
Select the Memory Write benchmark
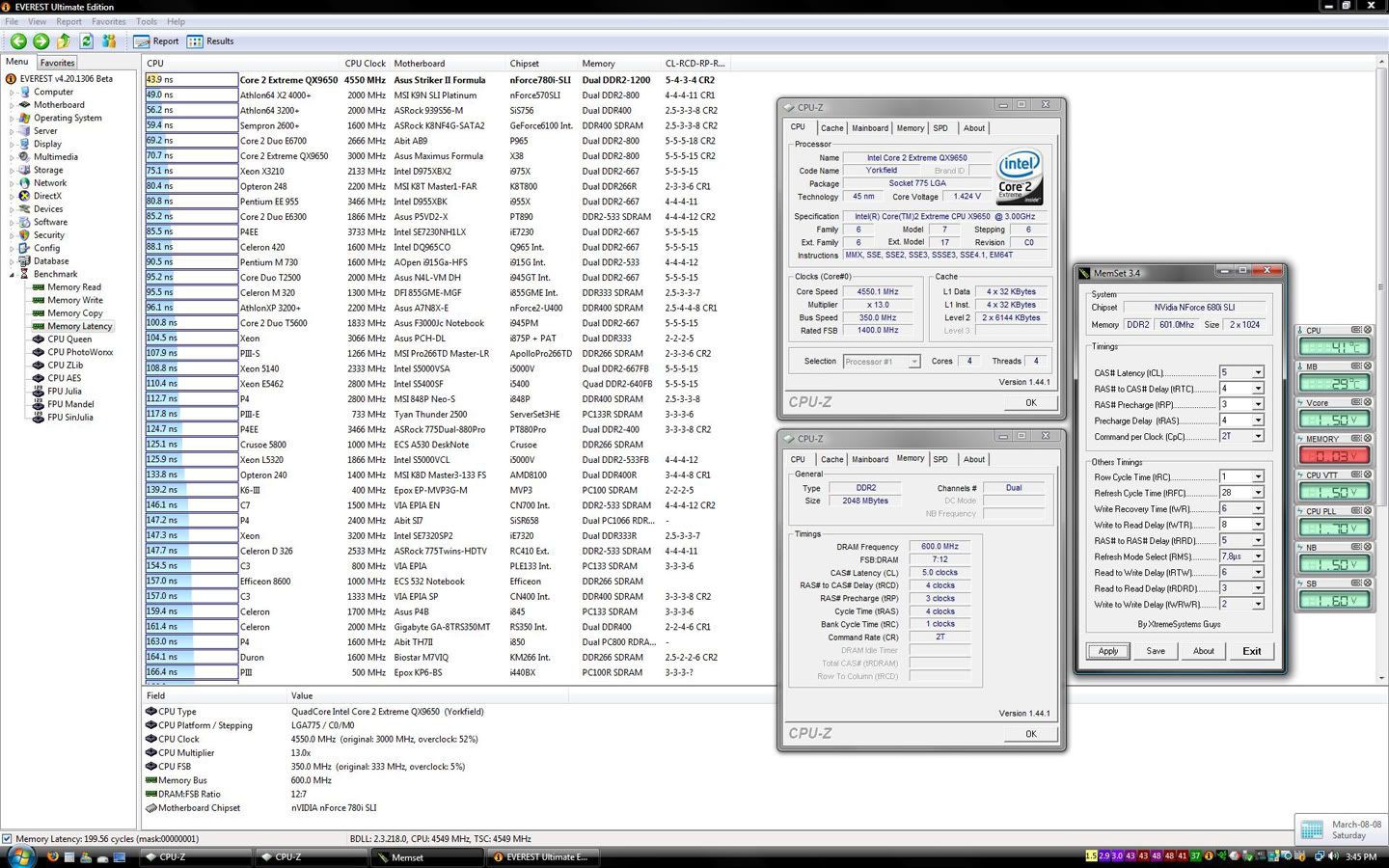tap(75, 300)
